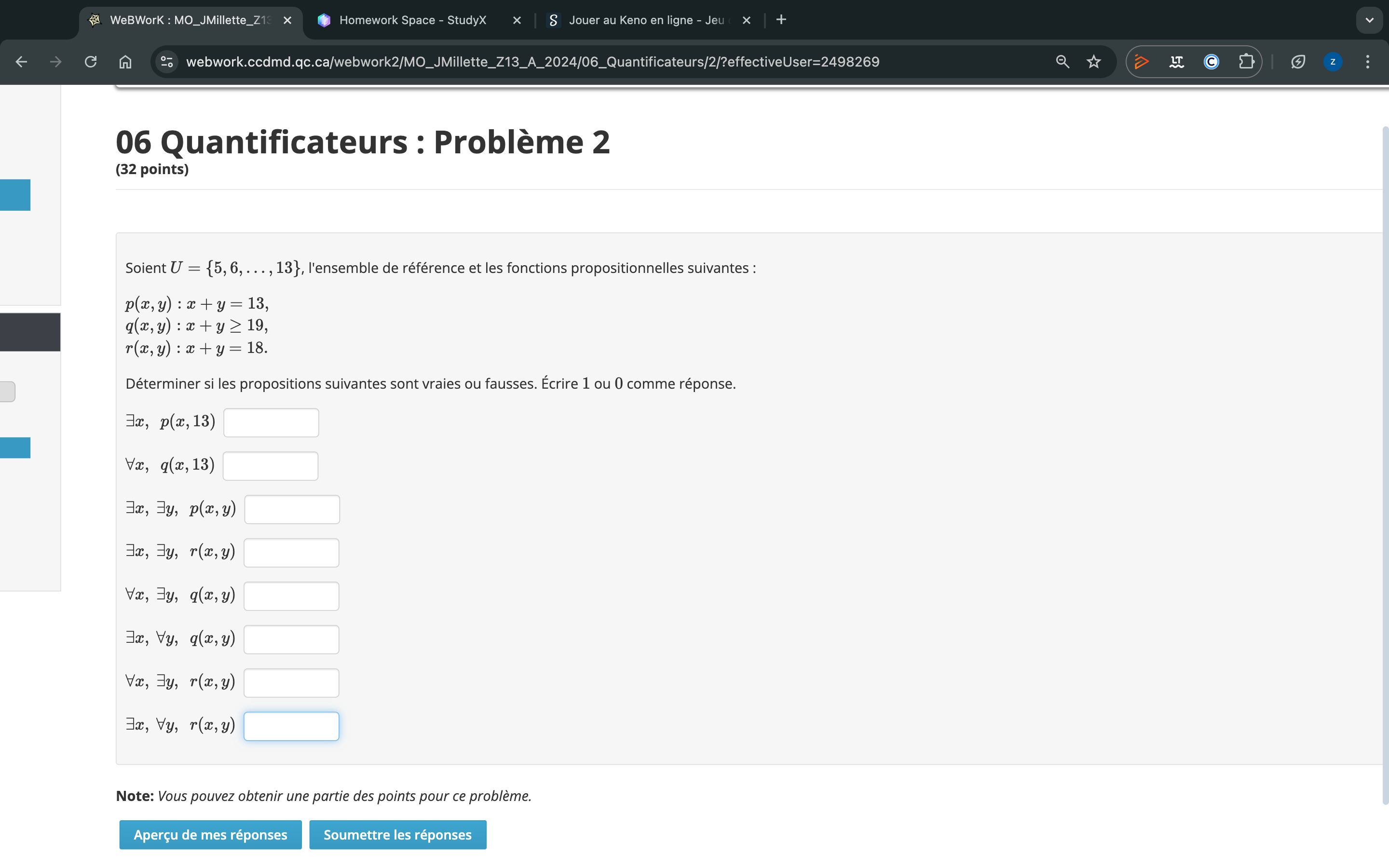Go back to the previous page

pos(21,62)
